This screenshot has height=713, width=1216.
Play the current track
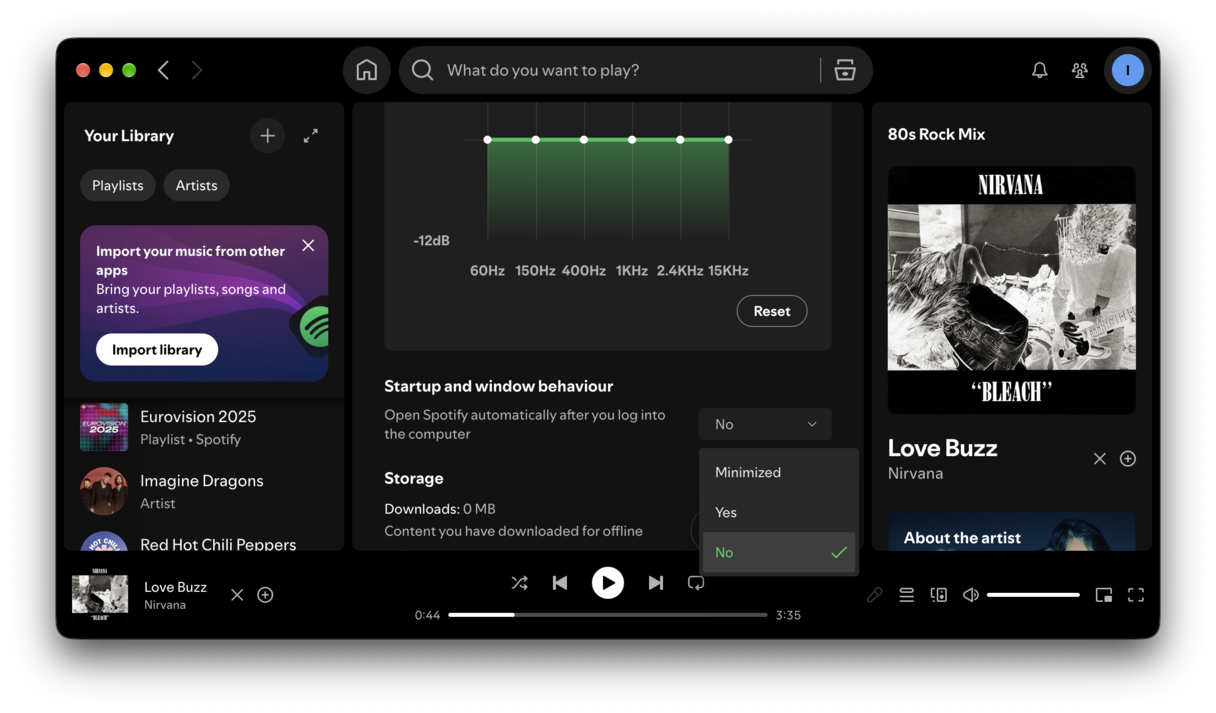tap(608, 582)
